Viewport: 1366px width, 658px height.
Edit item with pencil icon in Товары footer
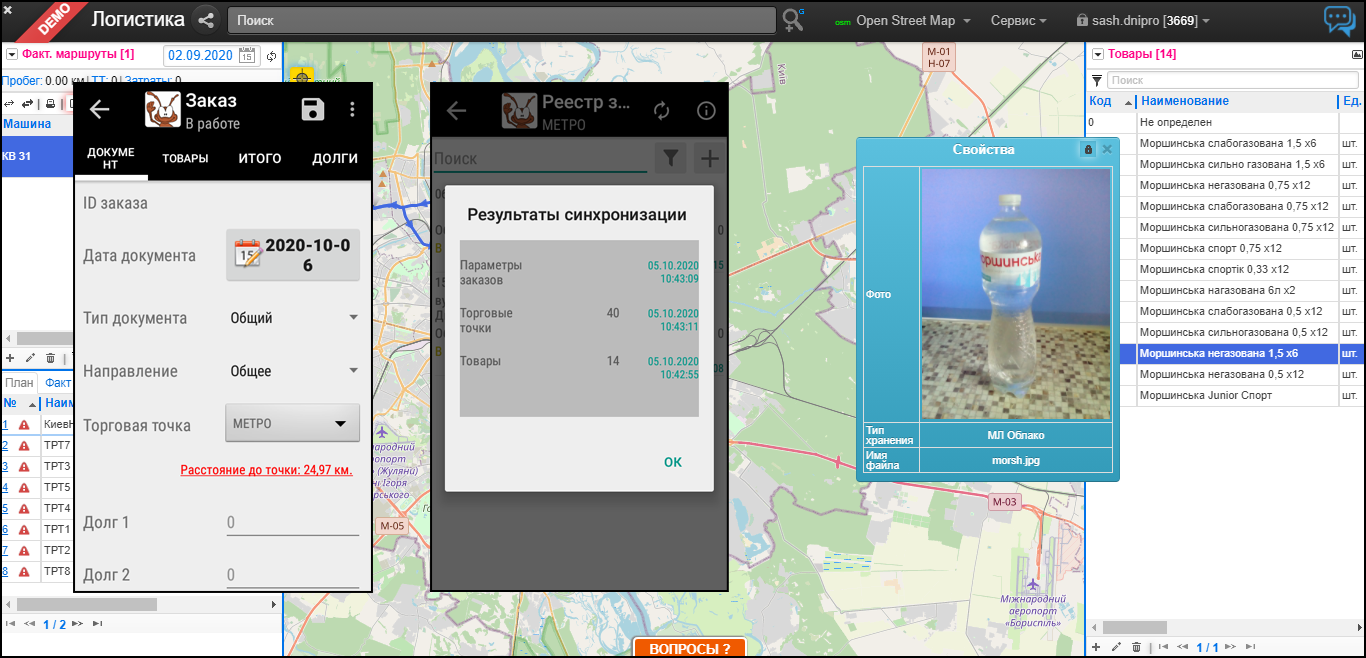(1116, 647)
